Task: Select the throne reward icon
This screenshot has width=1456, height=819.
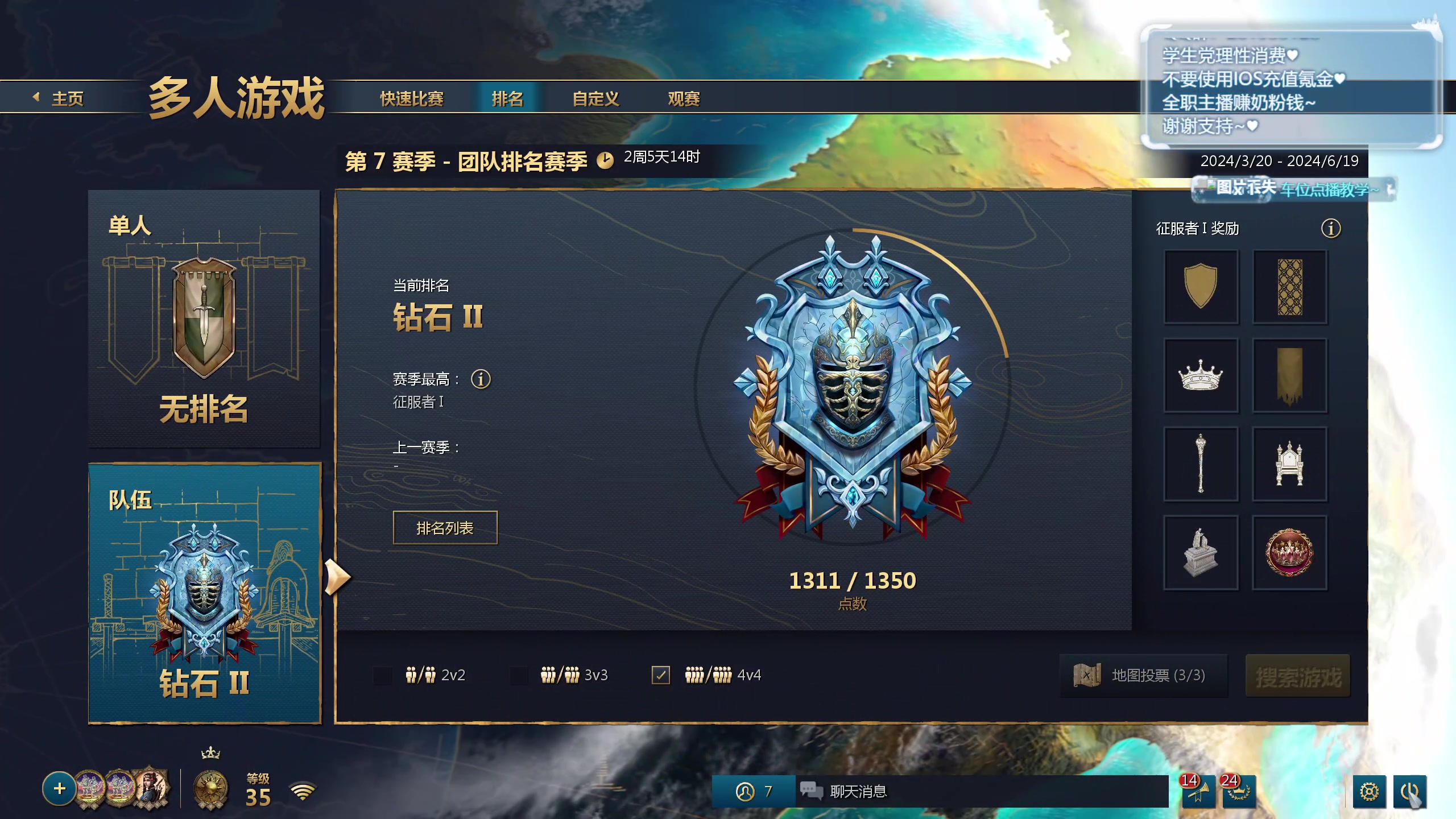Action: coord(1289,464)
